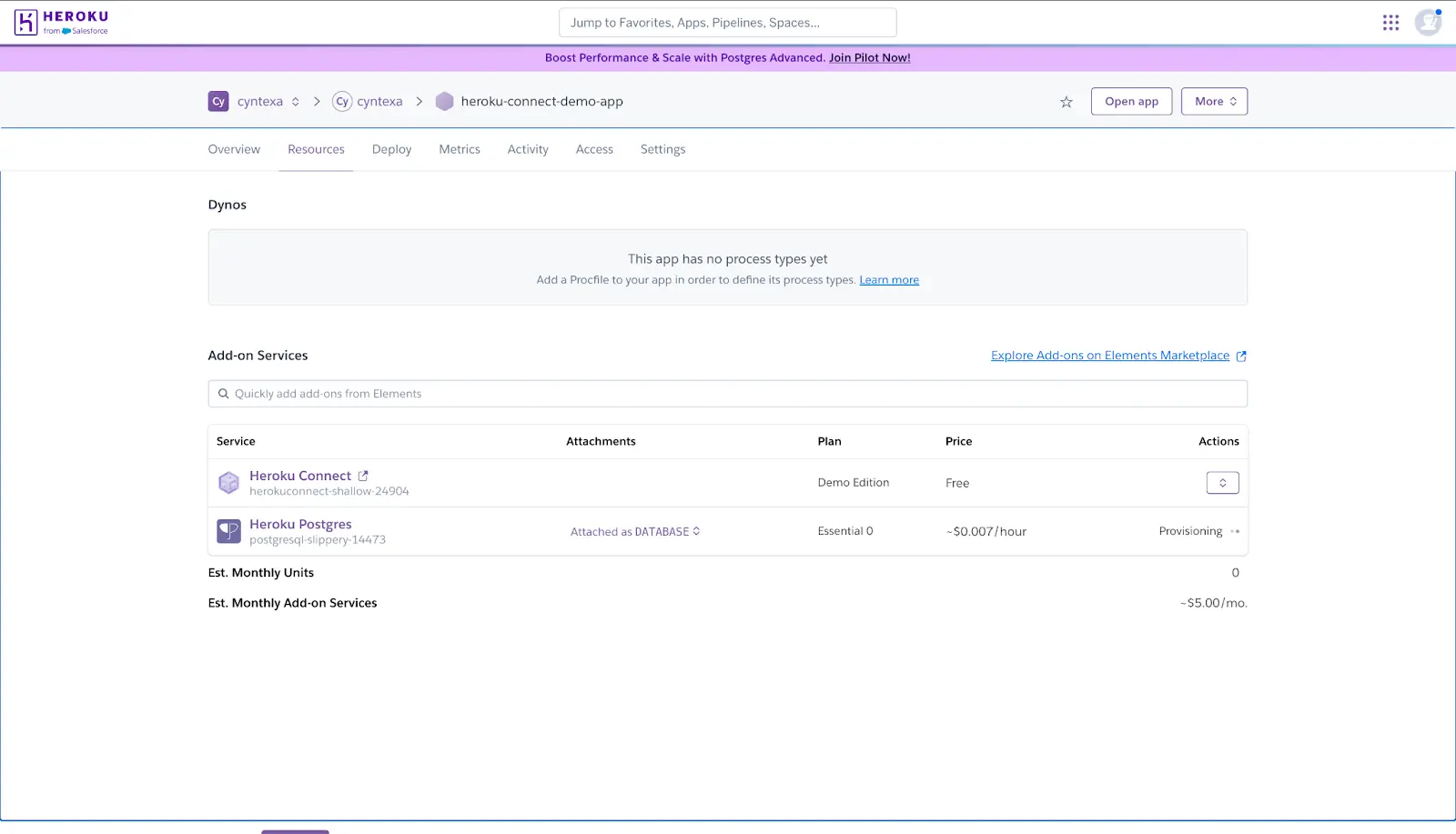Switch to the Settings tab

tap(662, 149)
